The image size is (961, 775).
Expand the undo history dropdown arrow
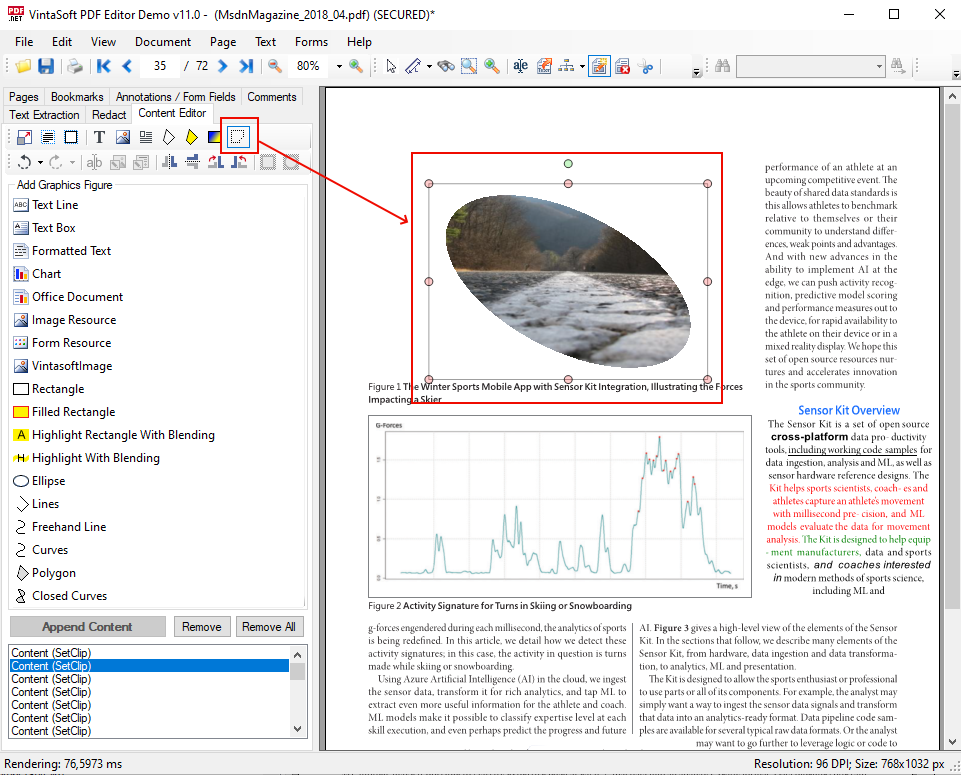tap(40, 162)
